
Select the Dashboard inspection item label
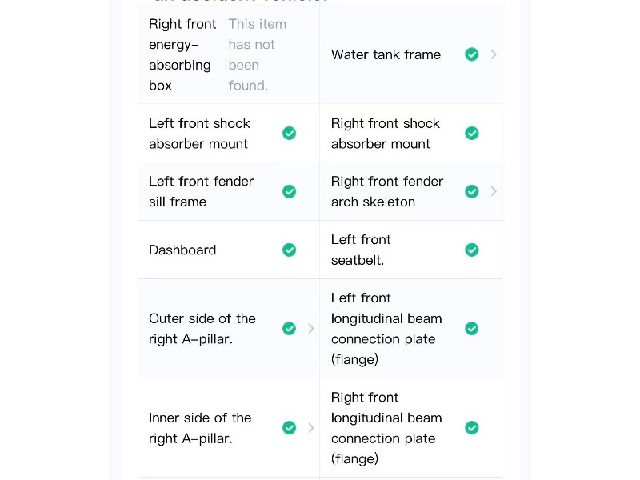tap(182, 250)
